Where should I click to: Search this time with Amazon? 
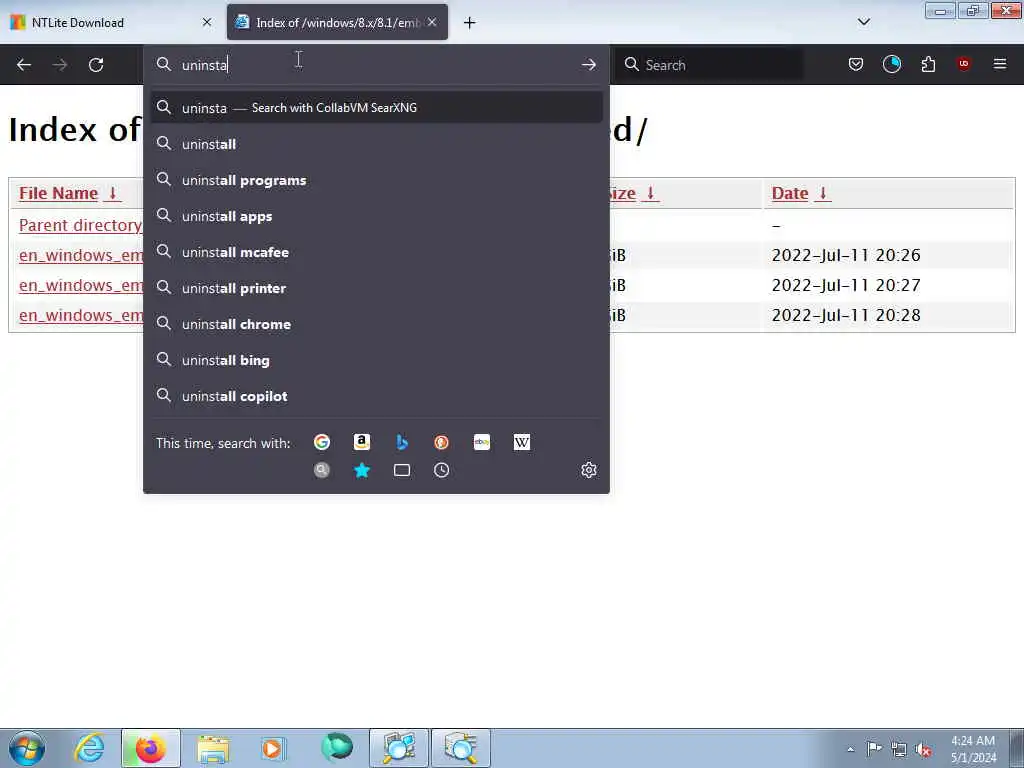click(x=362, y=442)
